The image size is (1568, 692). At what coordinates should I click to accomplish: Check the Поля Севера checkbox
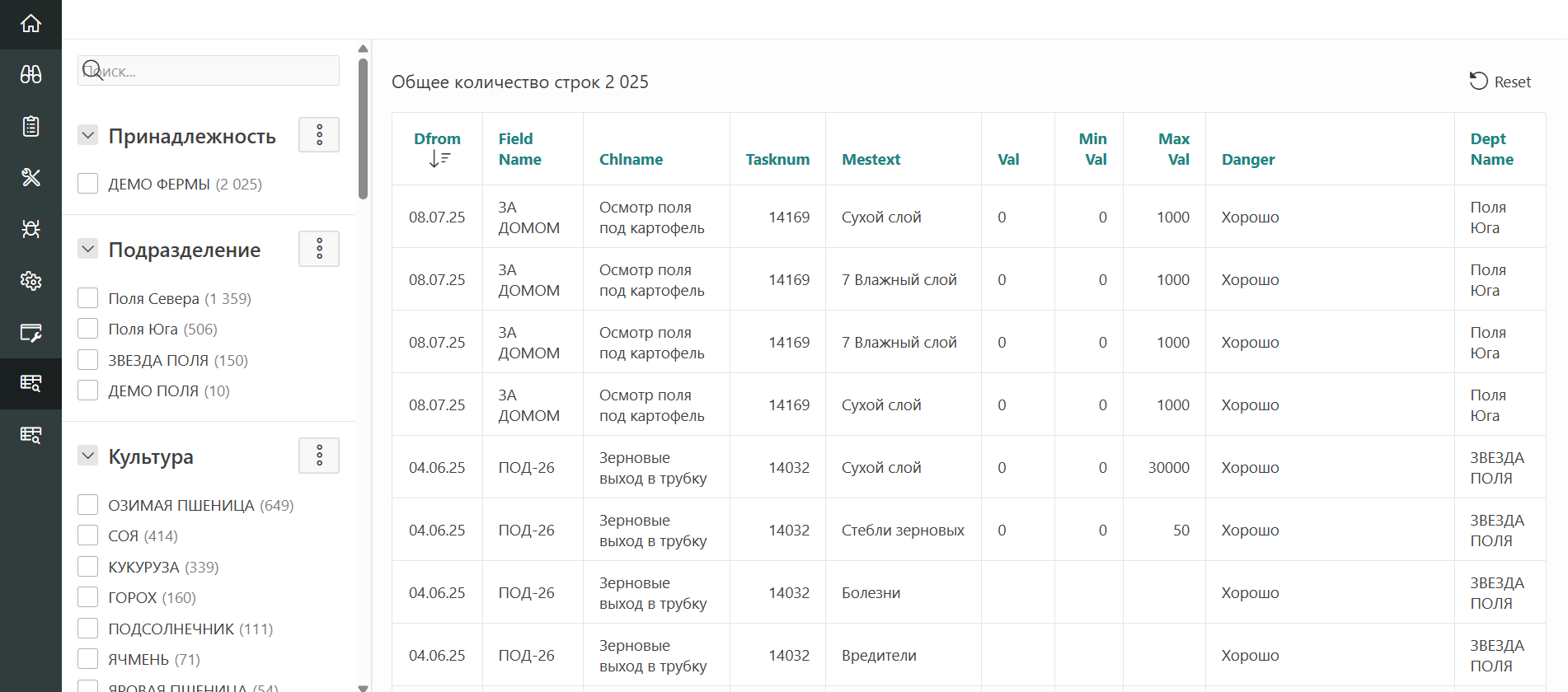click(x=88, y=298)
